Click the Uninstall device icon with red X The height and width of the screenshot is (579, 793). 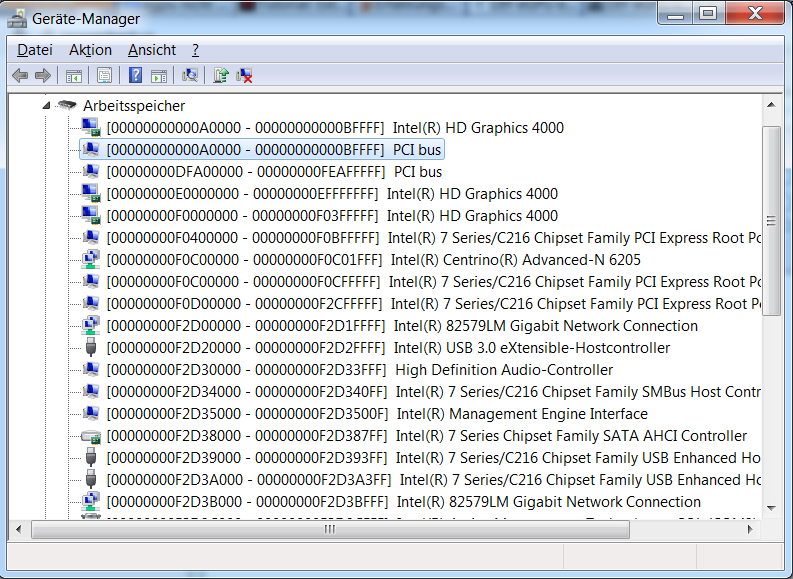pos(244,75)
